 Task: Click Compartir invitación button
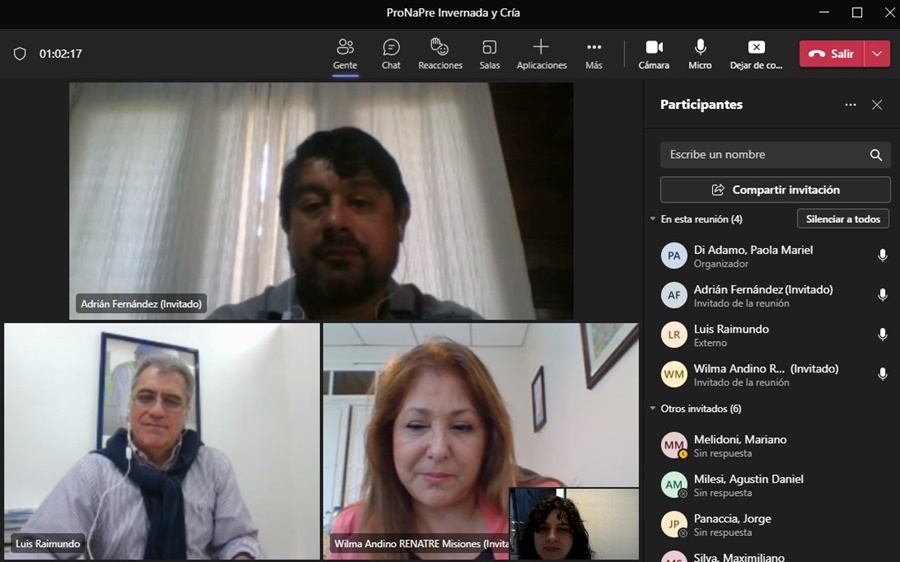tap(775, 190)
